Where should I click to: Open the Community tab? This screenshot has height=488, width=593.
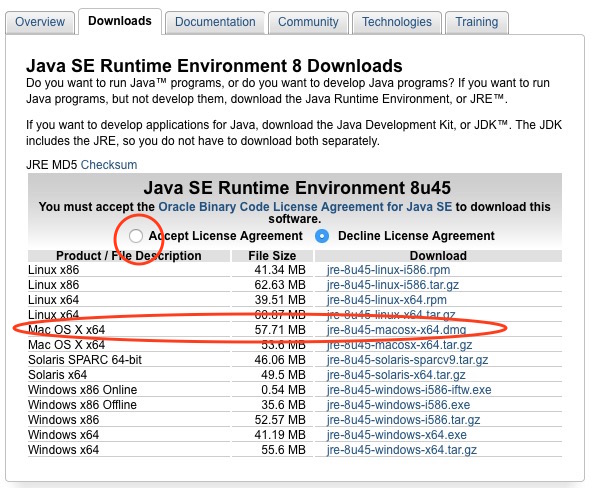308,22
